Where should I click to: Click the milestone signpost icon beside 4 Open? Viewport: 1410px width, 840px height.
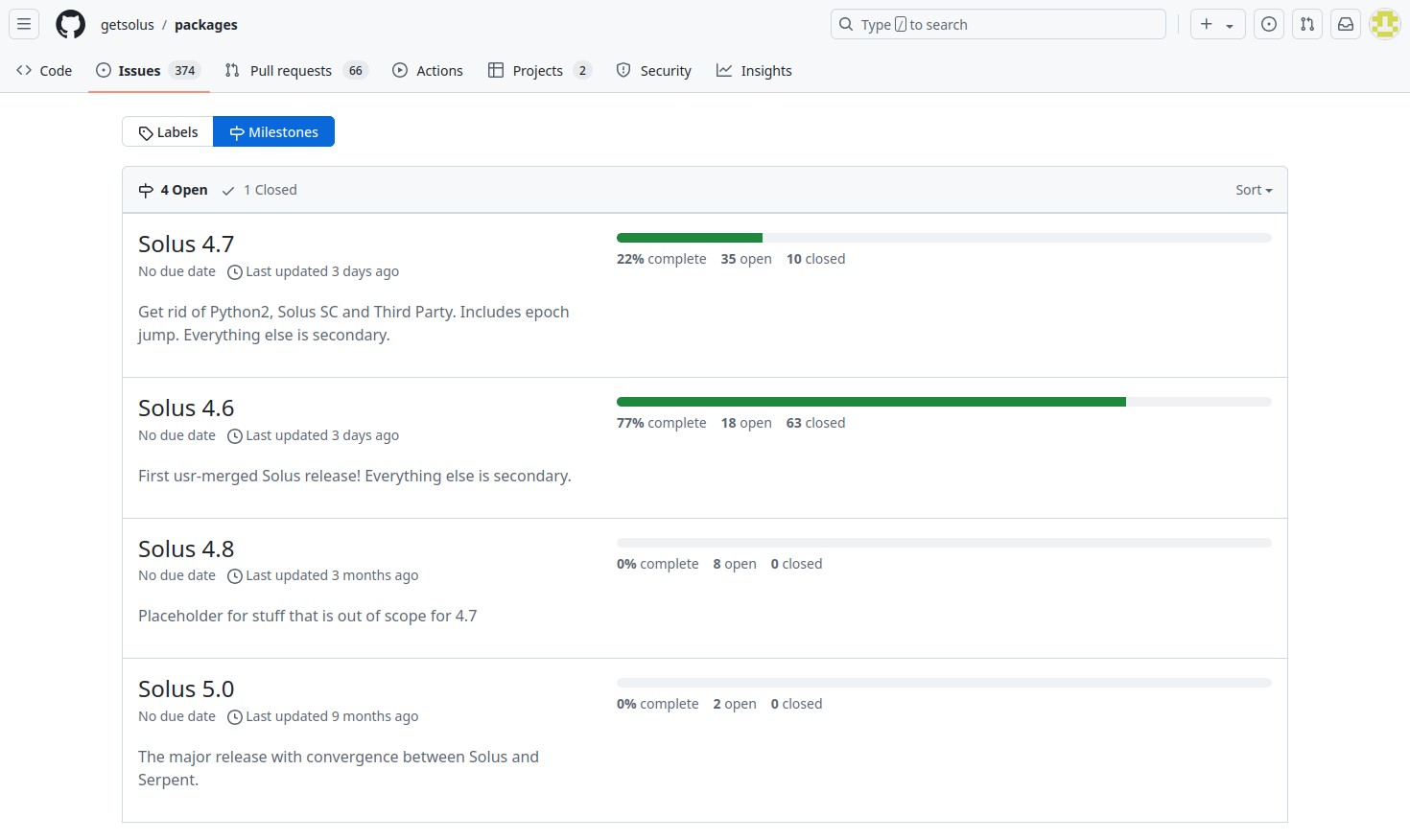[x=146, y=191]
